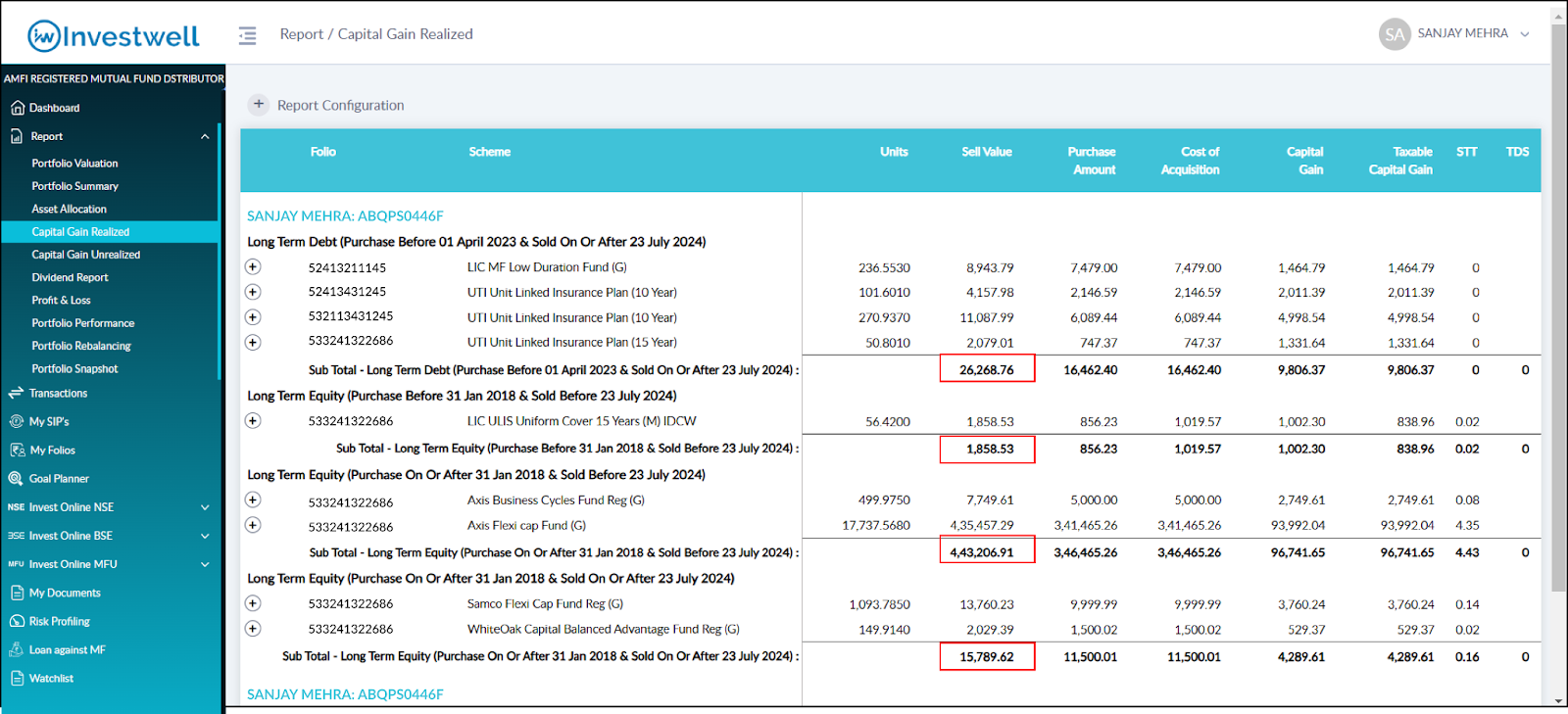This screenshot has width=1568, height=714.
Task: Click the My Documents file icon
Action: pos(17,593)
